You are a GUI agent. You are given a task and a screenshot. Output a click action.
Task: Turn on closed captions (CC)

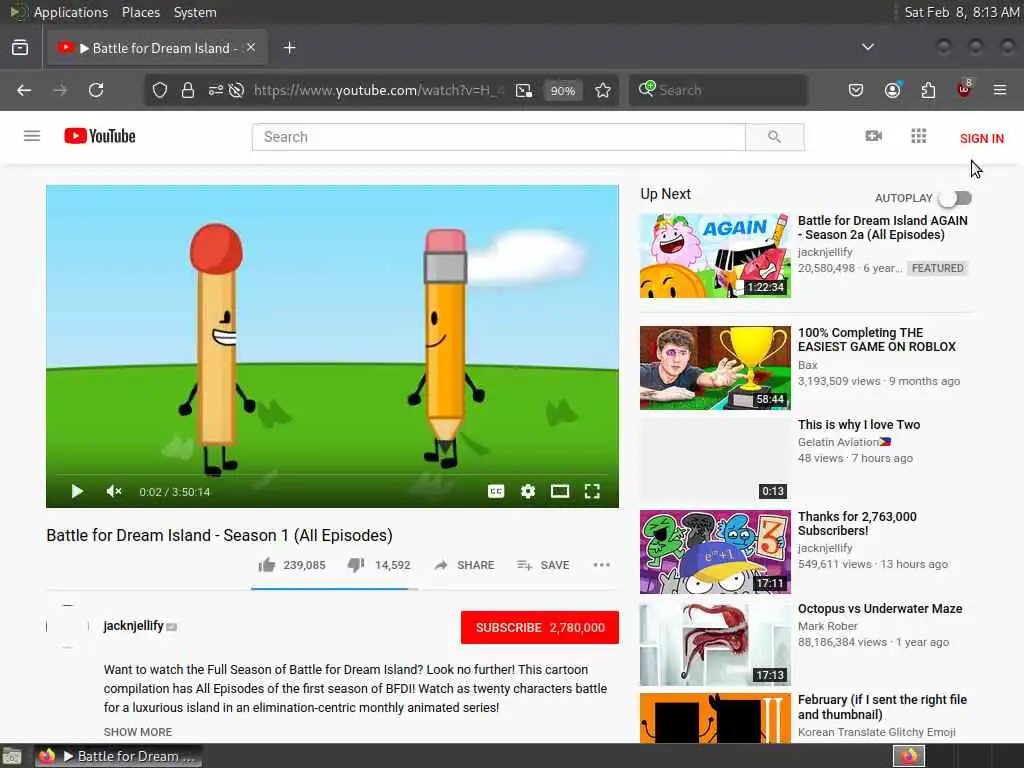[x=496, y=491]
